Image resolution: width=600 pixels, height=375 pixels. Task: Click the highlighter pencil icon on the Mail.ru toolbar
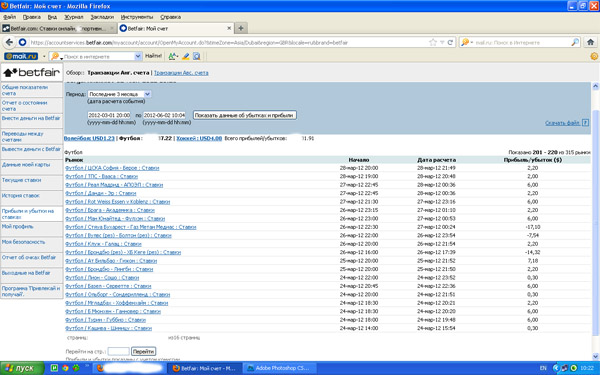pos(186,56)
